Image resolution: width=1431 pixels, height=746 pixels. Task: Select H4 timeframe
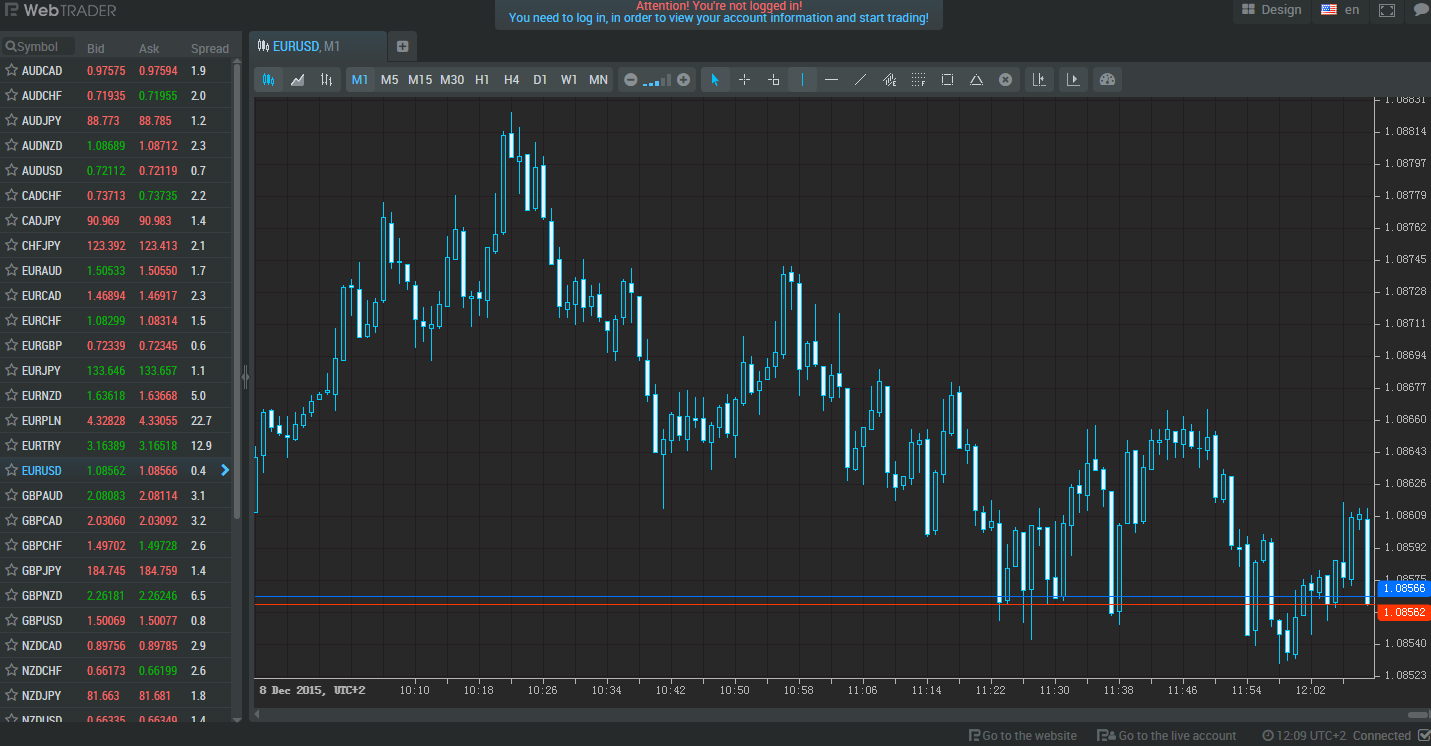point(511,80)
